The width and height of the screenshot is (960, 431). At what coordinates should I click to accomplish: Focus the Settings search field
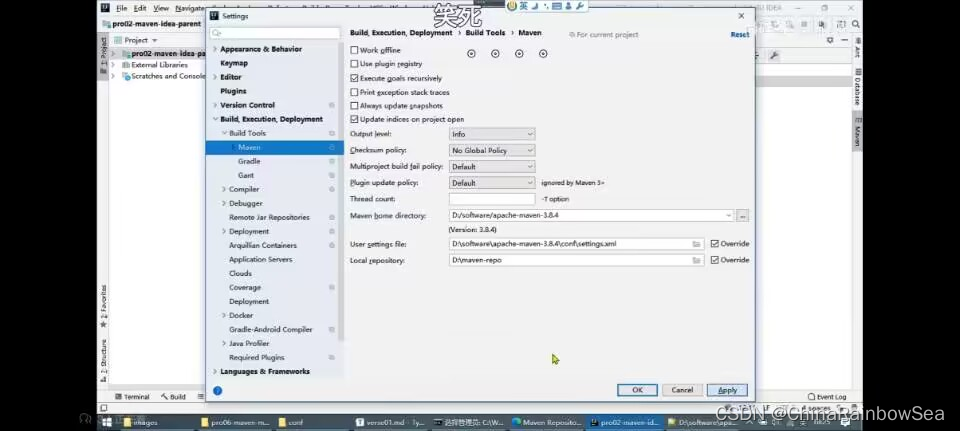(275, 33)
